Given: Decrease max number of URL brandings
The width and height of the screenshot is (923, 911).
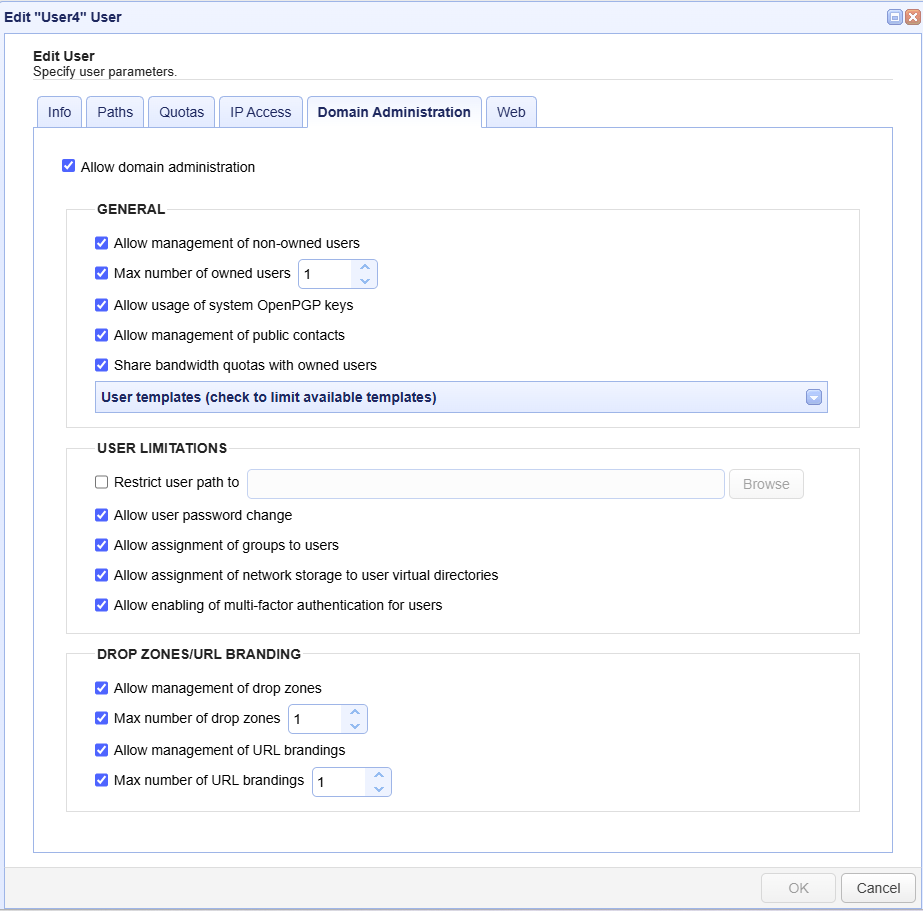Looking at the screenshot, I should 379,789.
